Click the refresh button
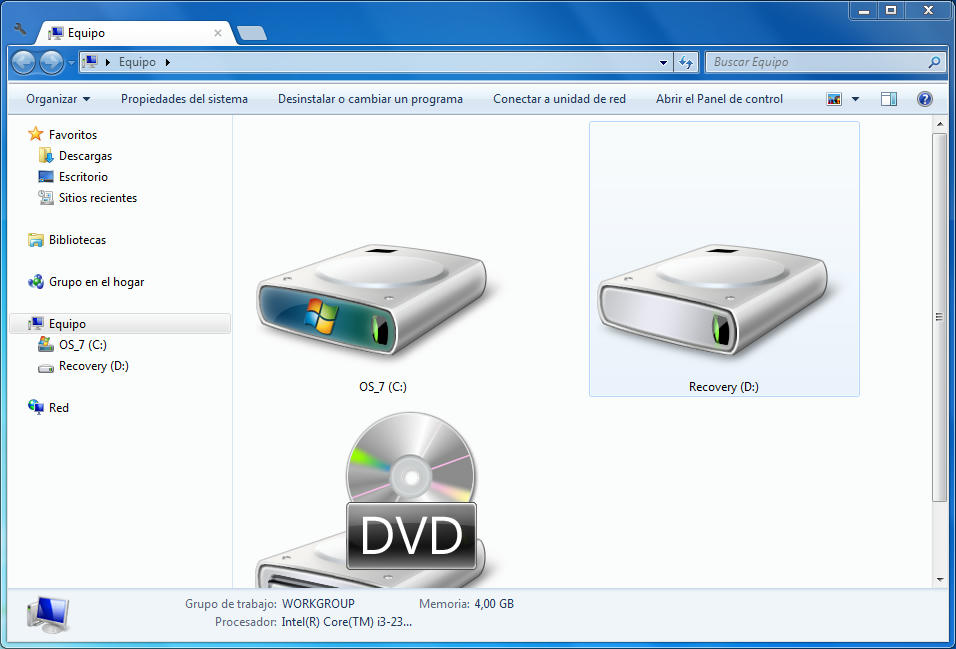Image resolution: width=956 pixels, height=649 pixels. click(686, 62)
